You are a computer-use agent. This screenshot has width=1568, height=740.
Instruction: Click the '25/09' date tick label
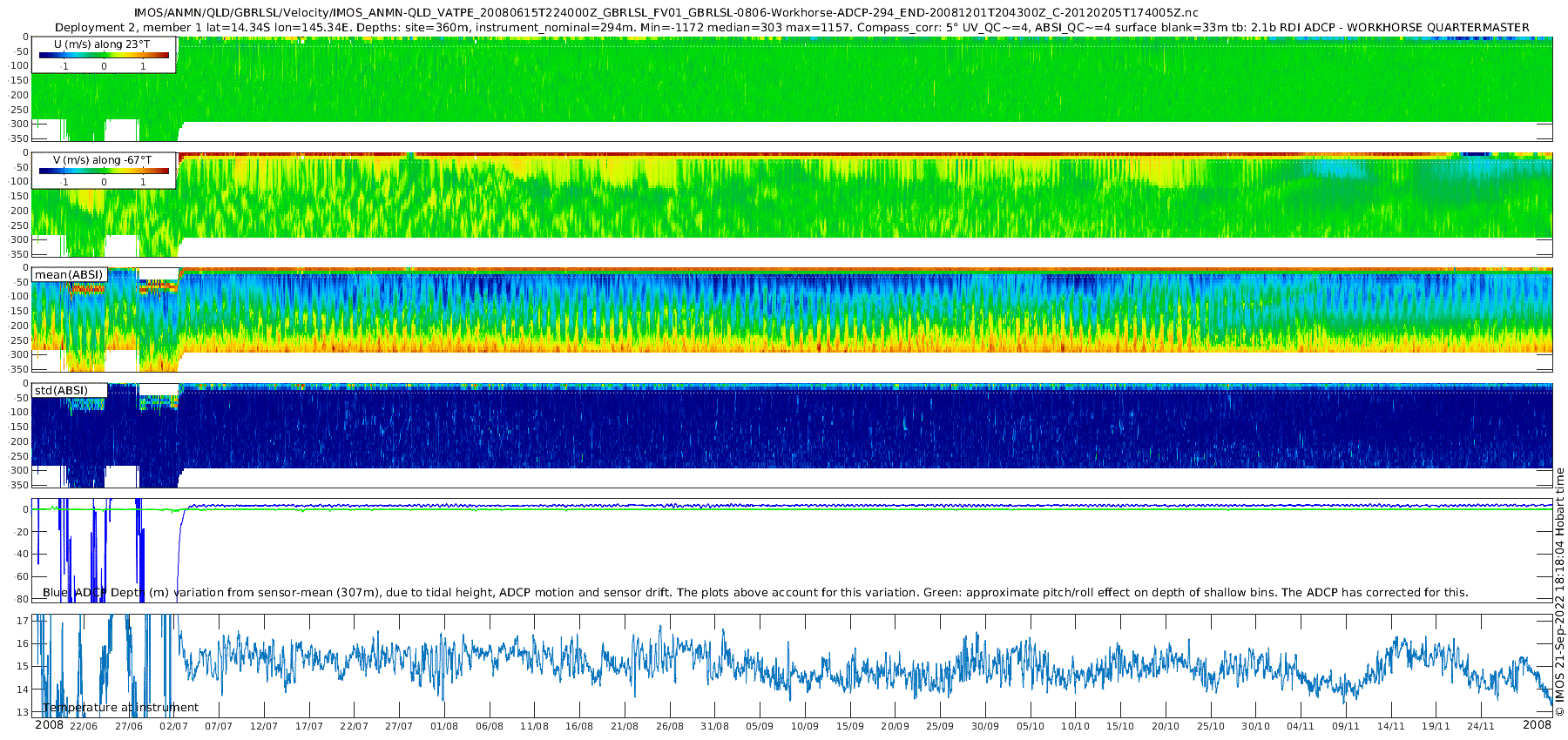pos(940,726)
